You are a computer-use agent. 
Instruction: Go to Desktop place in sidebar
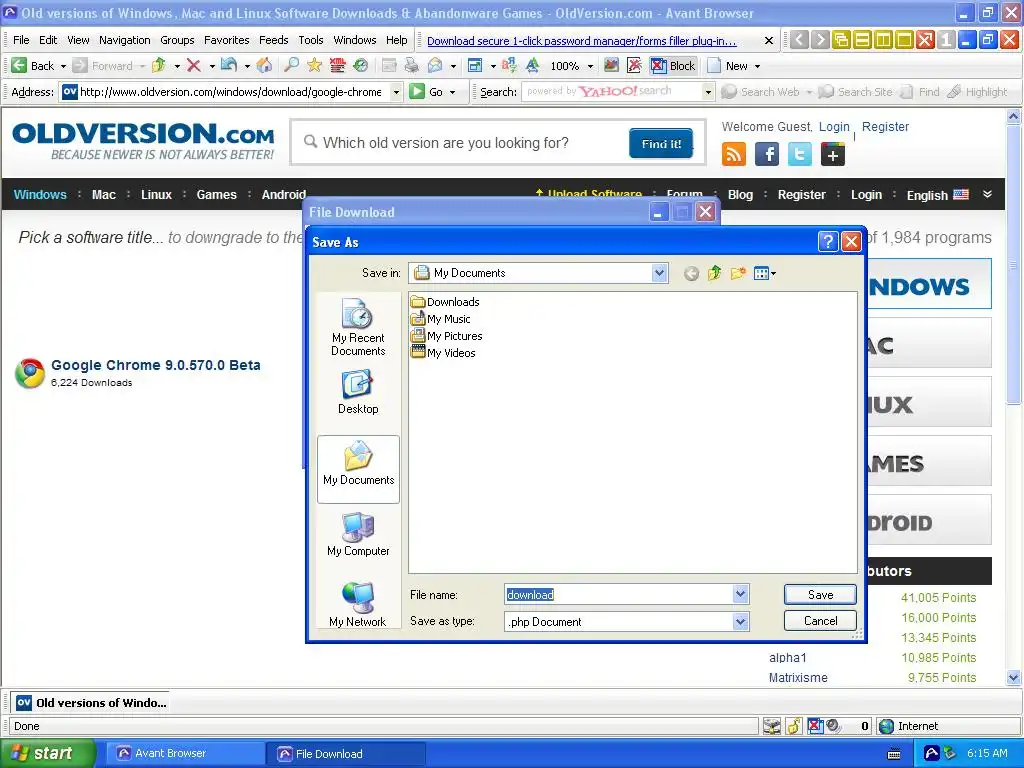(358, 392)
